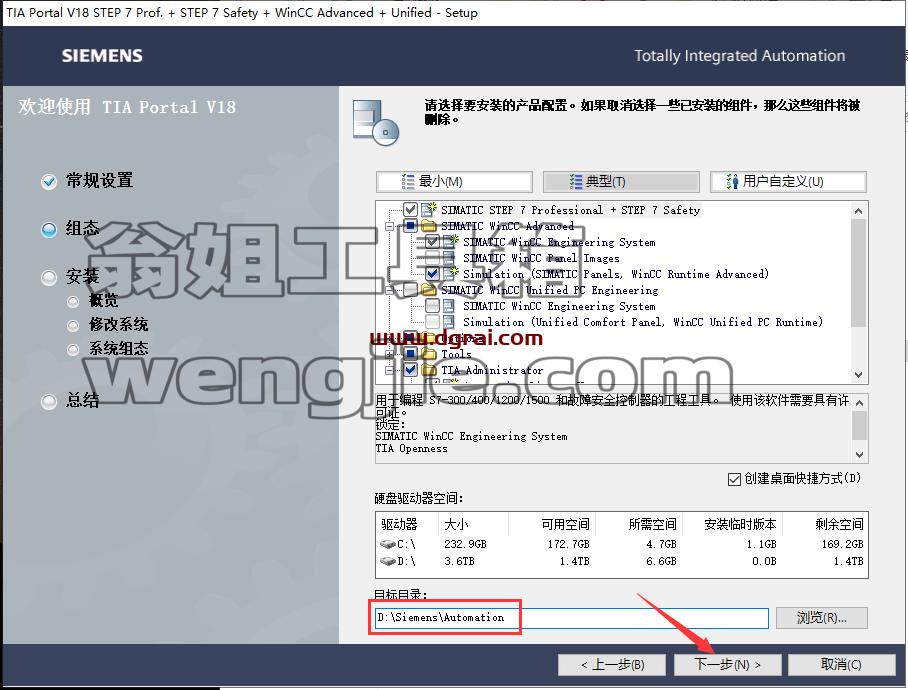
Task: Click the SIMATIC WinCC Advanced folder icon
Action: (x=429, y=226)
